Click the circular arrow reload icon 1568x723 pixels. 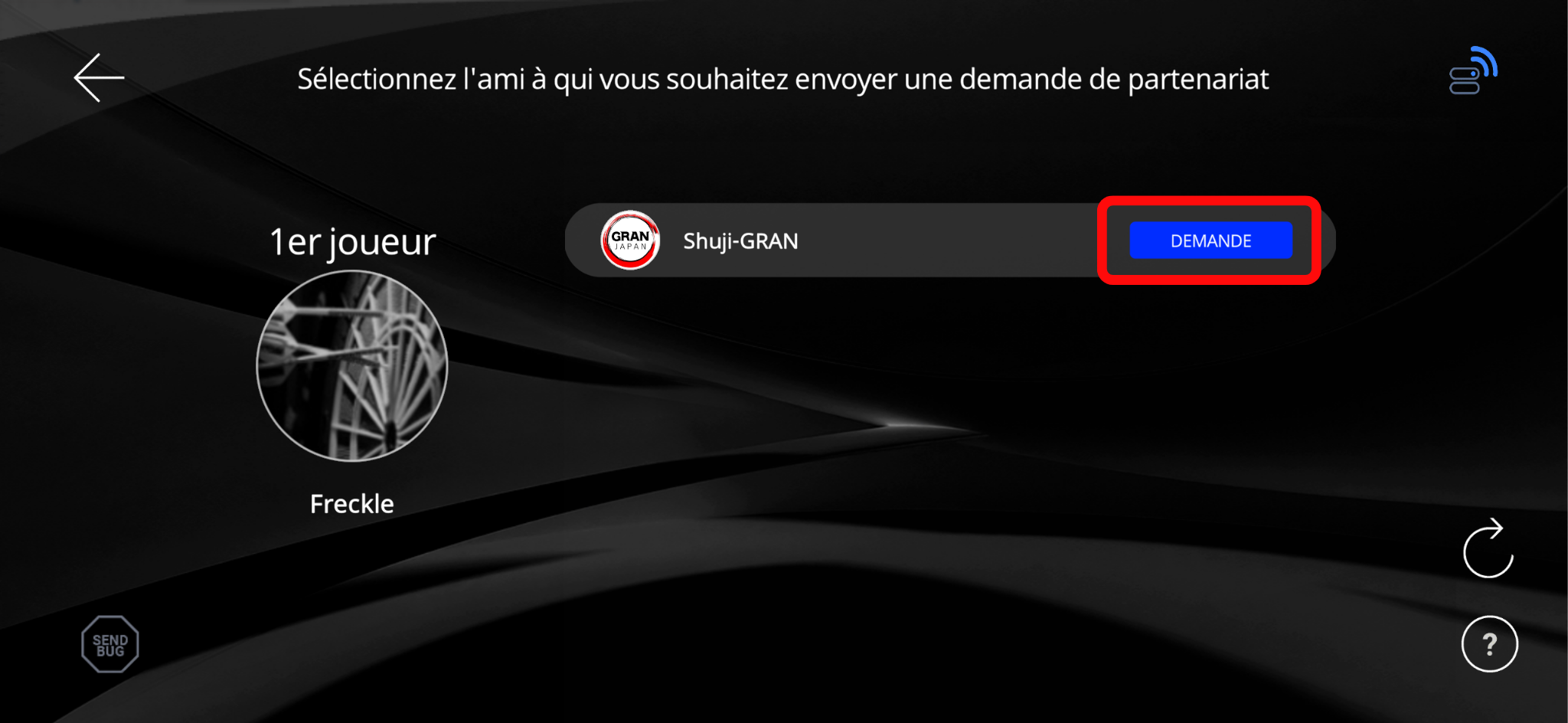point(1488,548)
